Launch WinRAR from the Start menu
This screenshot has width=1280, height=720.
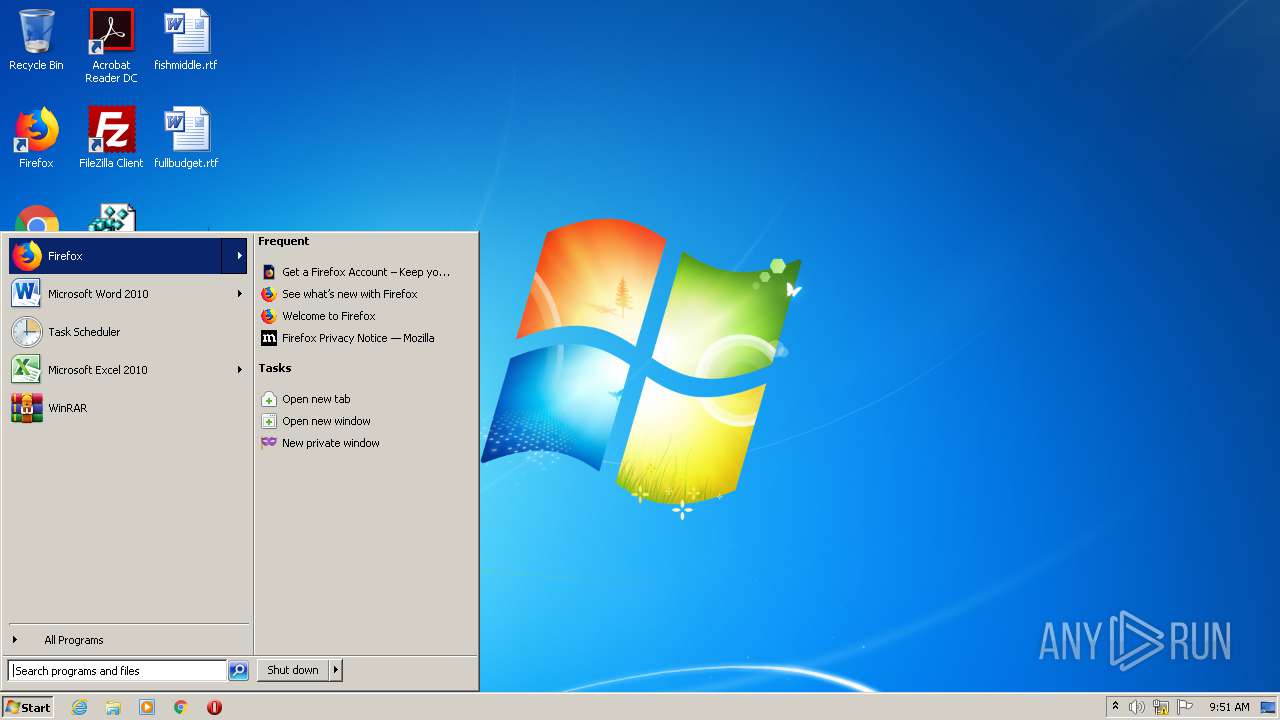click(x=128, y=408)
